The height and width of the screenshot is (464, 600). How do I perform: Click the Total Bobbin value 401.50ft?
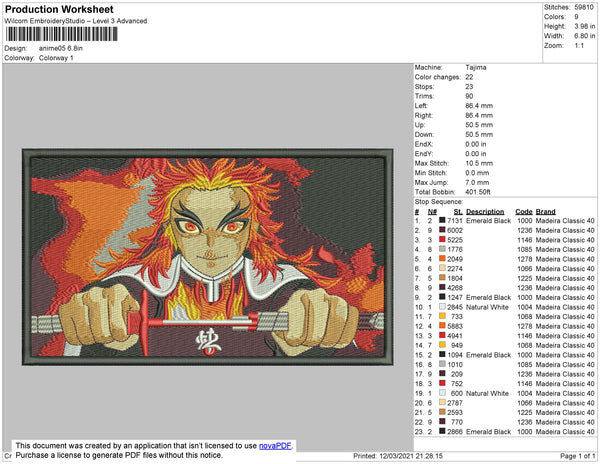tap(478, 192)
